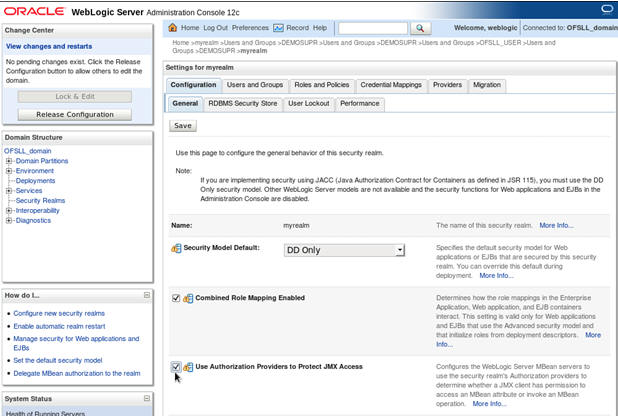Open the Migration tab
Image resolution: width=618 pixels, height=416 pixels.
click(x=487, y=85)
